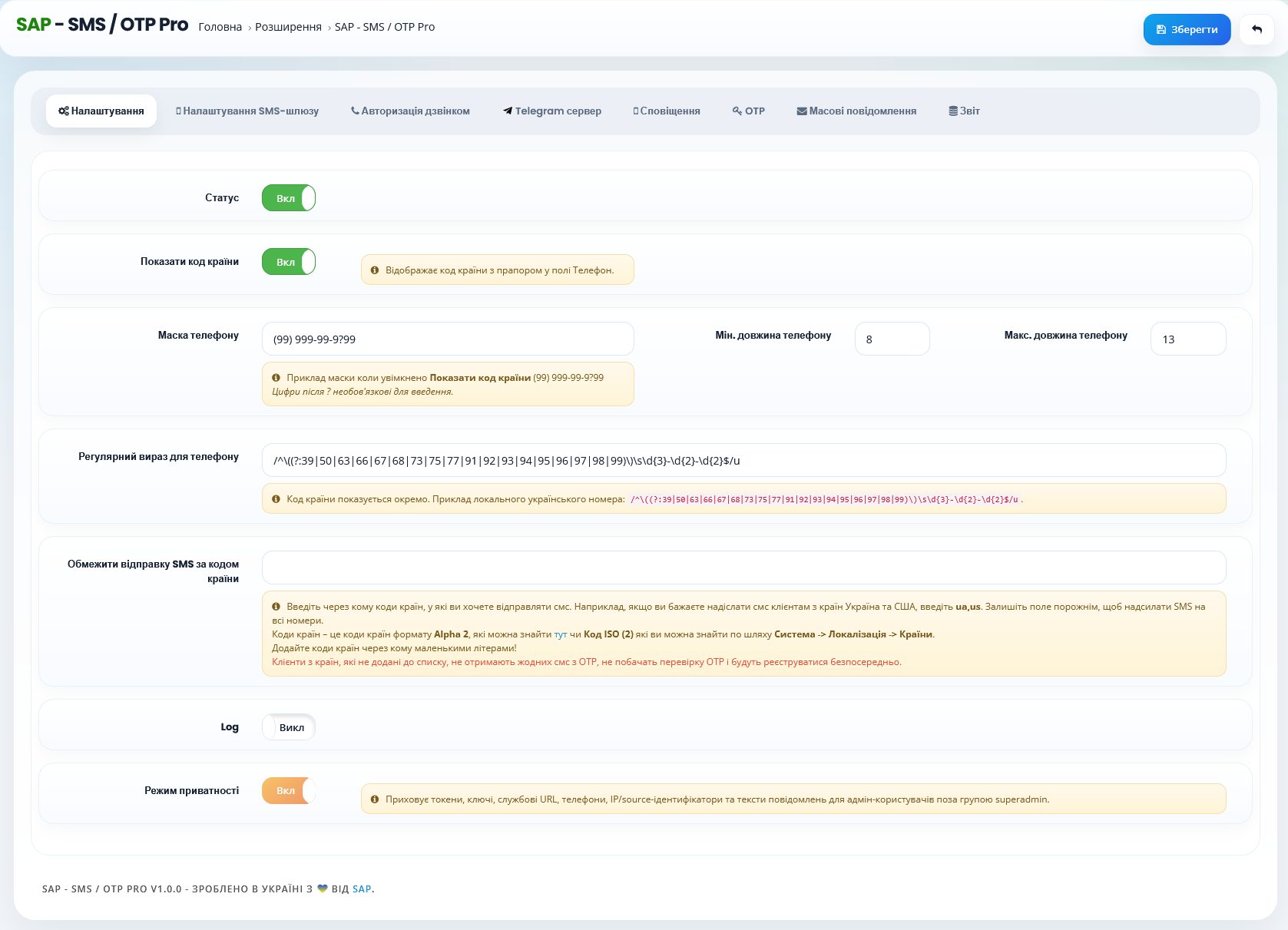Image resolution: width=1288 pixels, height=930 pixels.
Task: Click the Telegram paper-plane icon
Action: point(508,111)
